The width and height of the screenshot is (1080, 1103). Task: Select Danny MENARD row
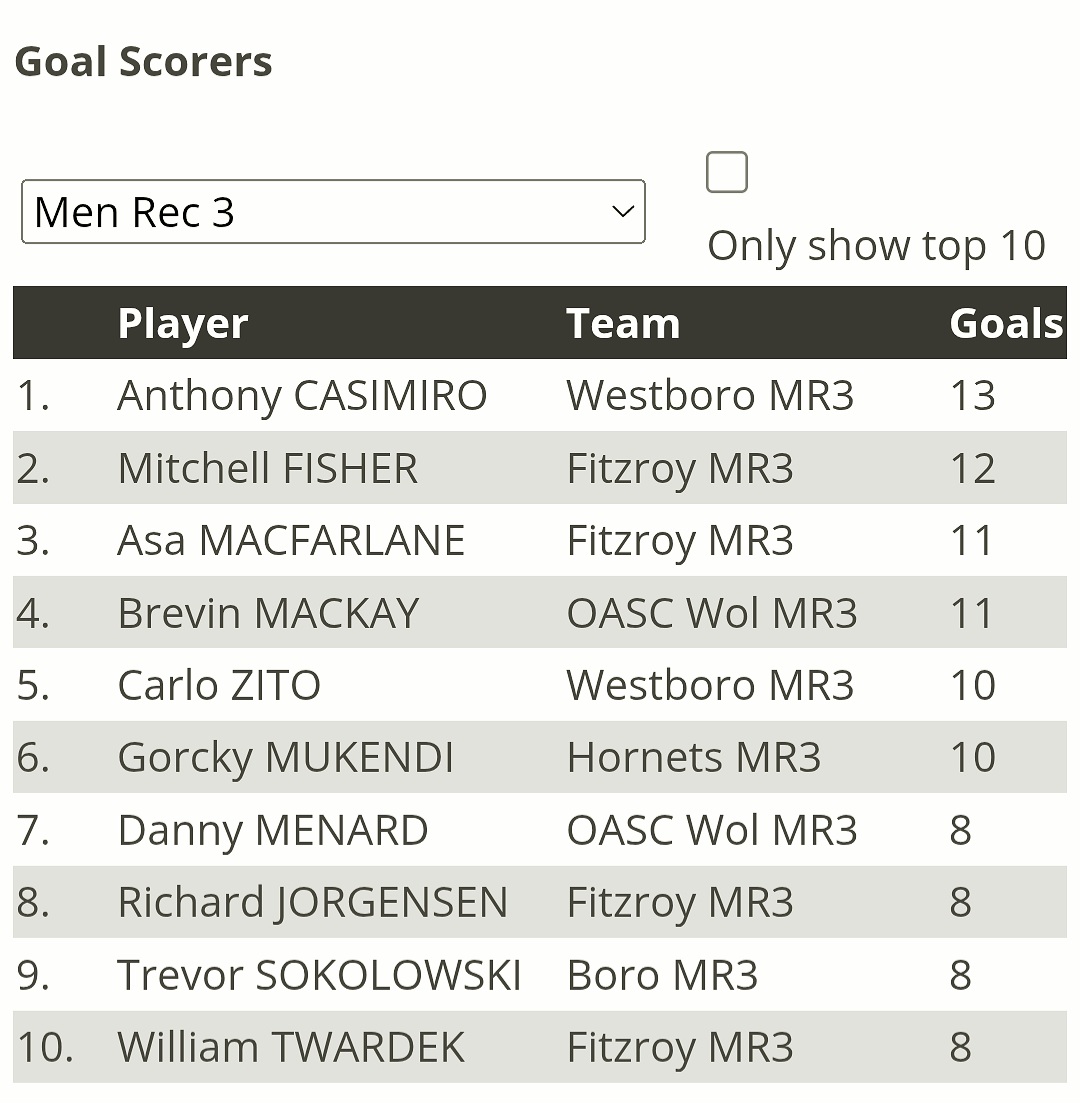[272, 831]
